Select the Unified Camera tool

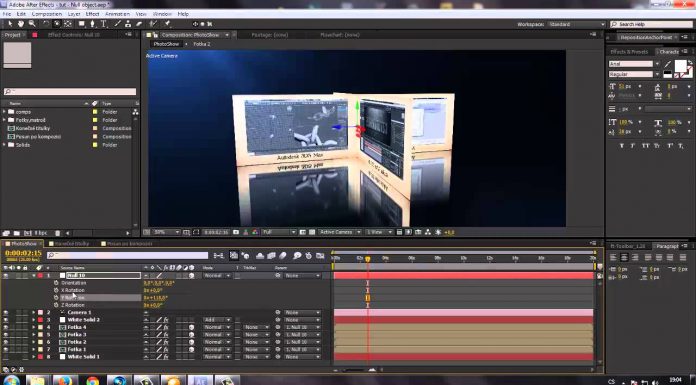tap(57, 24)
